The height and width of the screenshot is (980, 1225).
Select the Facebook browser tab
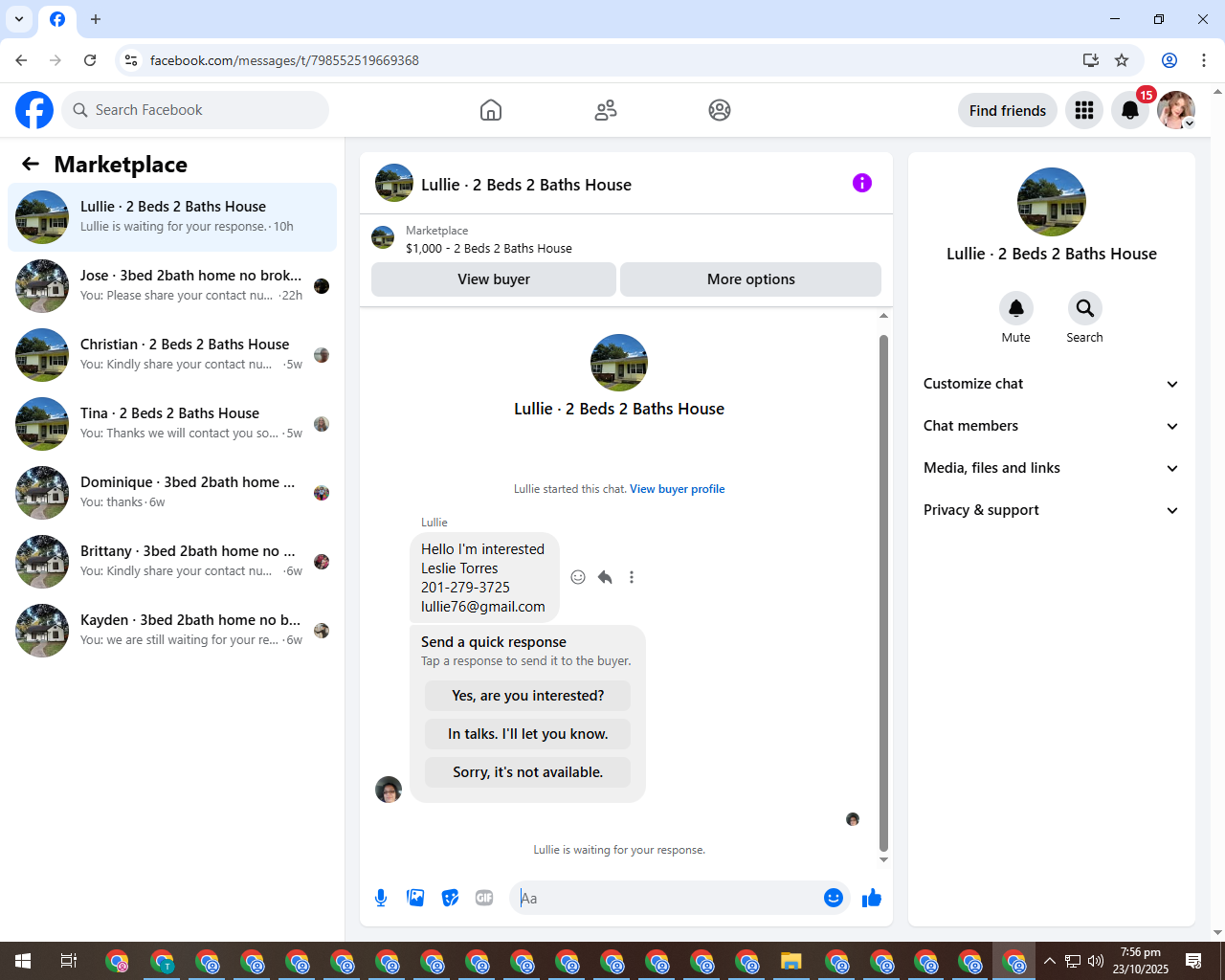click(57, 19)
